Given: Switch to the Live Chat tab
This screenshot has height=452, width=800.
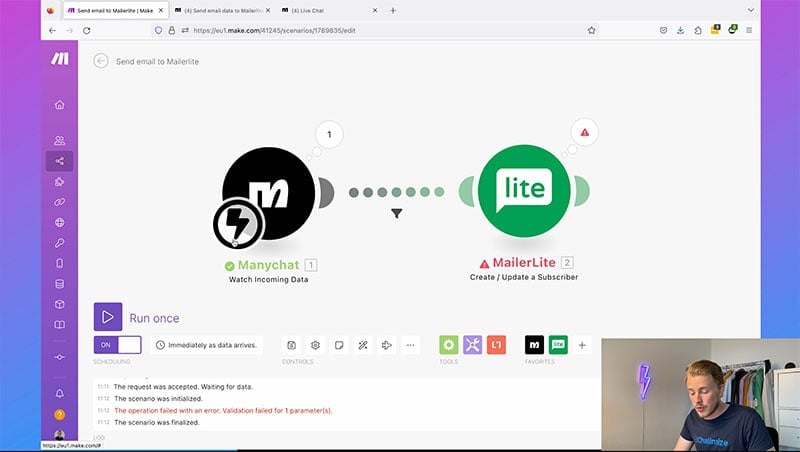Looking at the screenshot, I should click(330, 10).
